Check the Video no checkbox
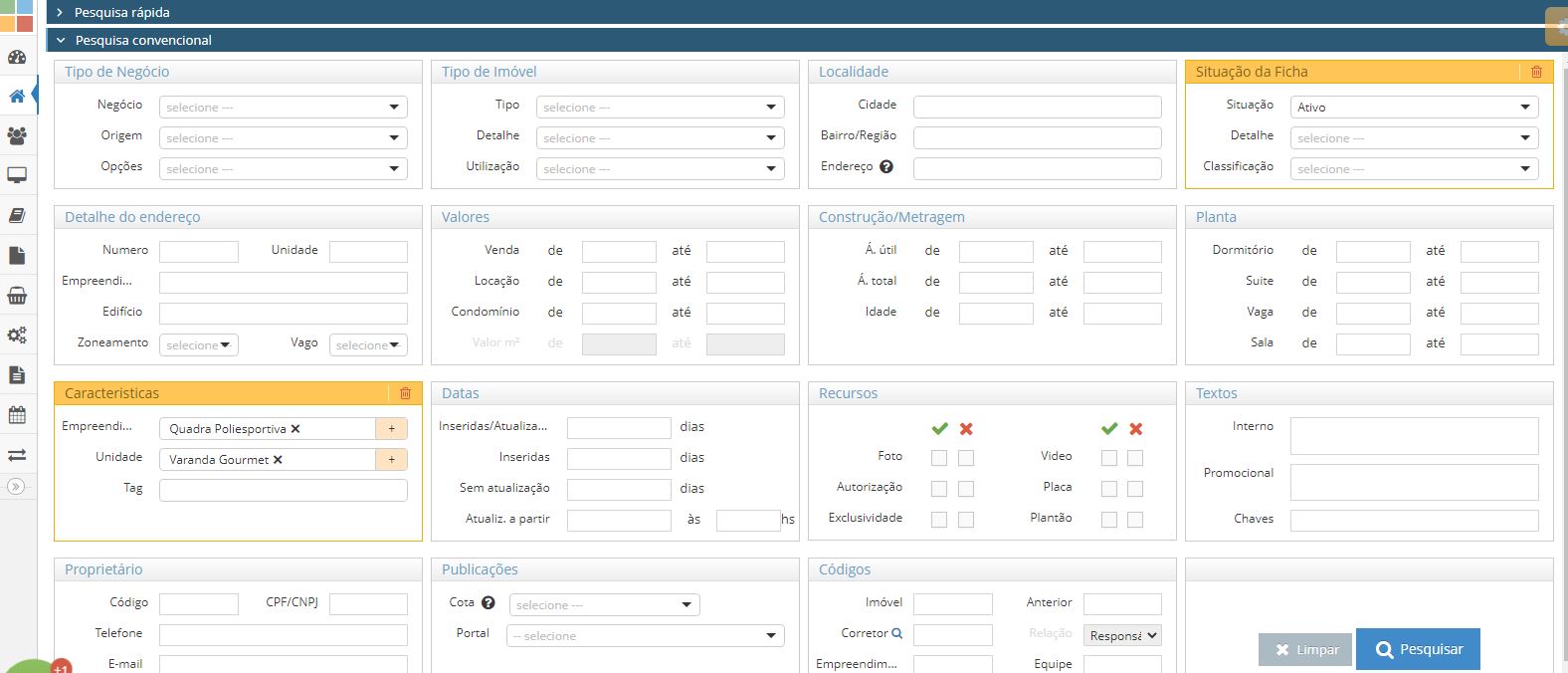This screenshot has height=673, width=1568. click(1135, 458)
